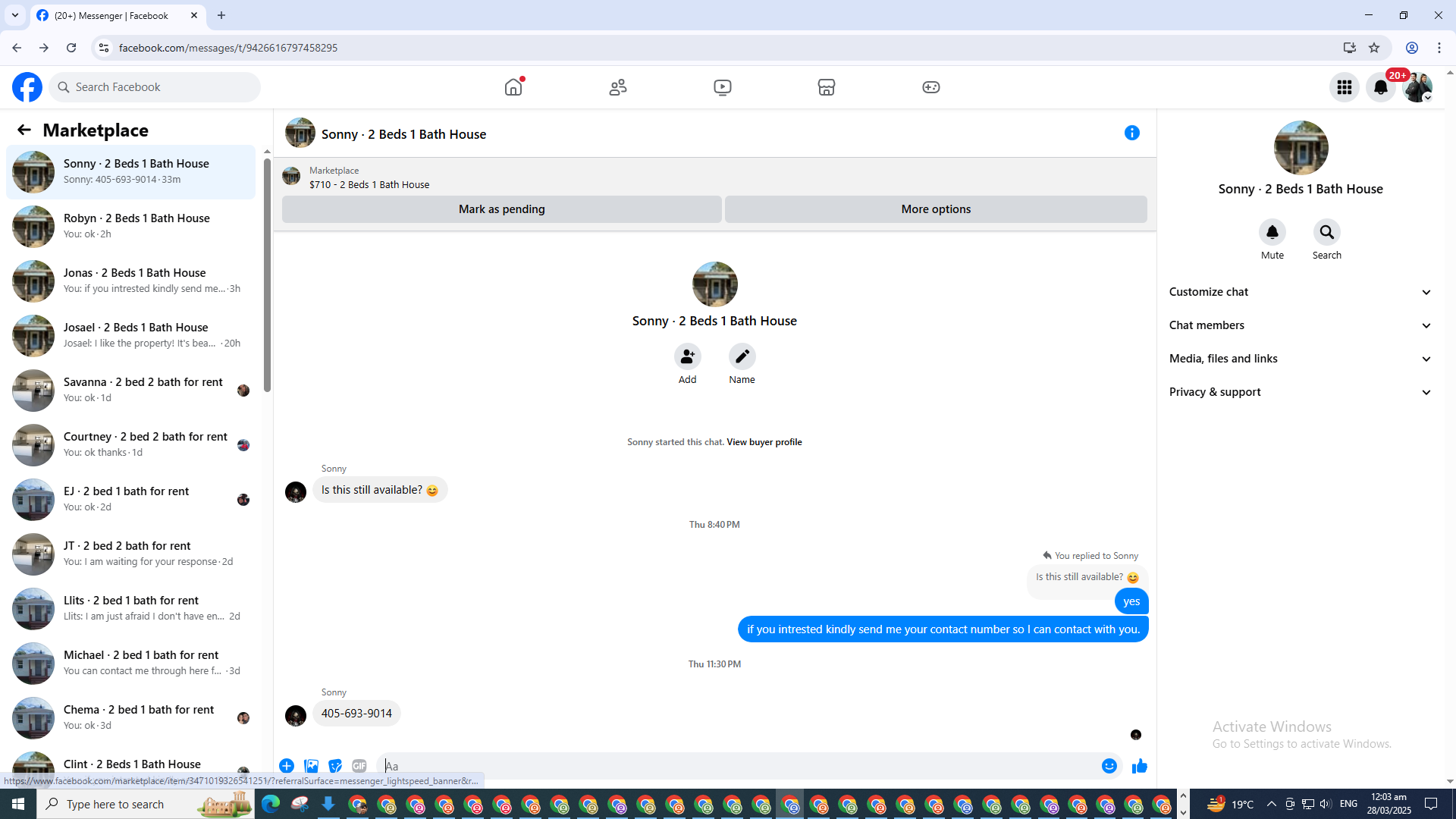Open Courtney · 2 bed 2 bath chat
The image size is (1456, 819).
point(131,445)
